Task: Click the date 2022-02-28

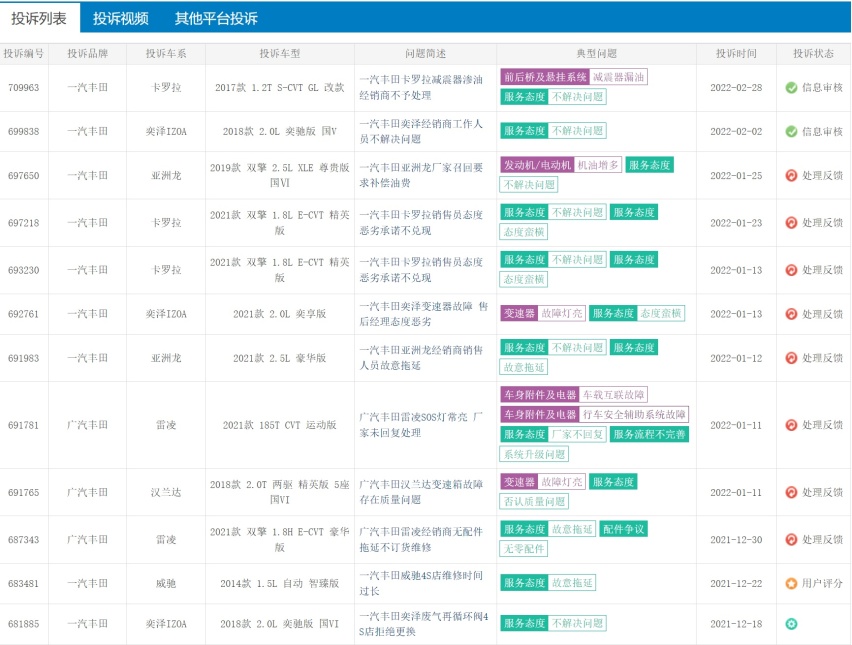Action: coord(736,87)
